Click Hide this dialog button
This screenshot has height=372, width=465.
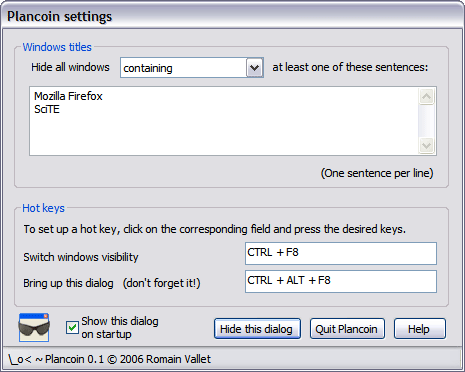(257, 329)
